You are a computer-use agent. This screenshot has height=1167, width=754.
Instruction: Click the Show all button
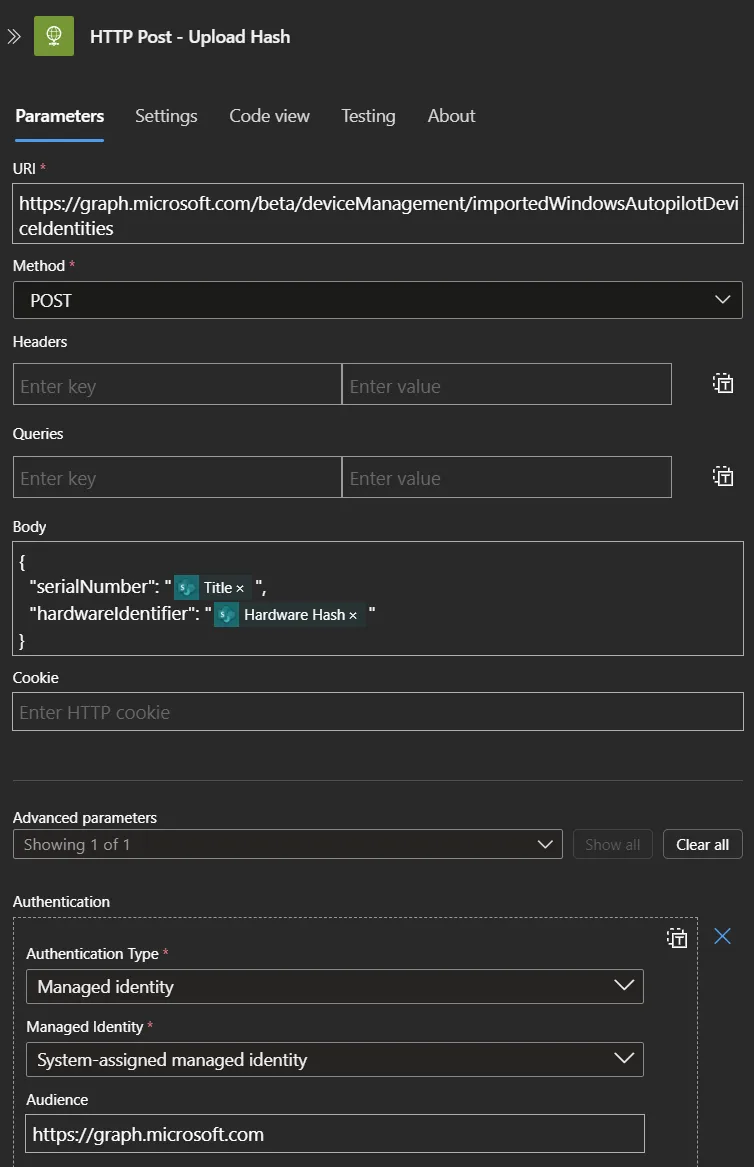coord(613,844)
